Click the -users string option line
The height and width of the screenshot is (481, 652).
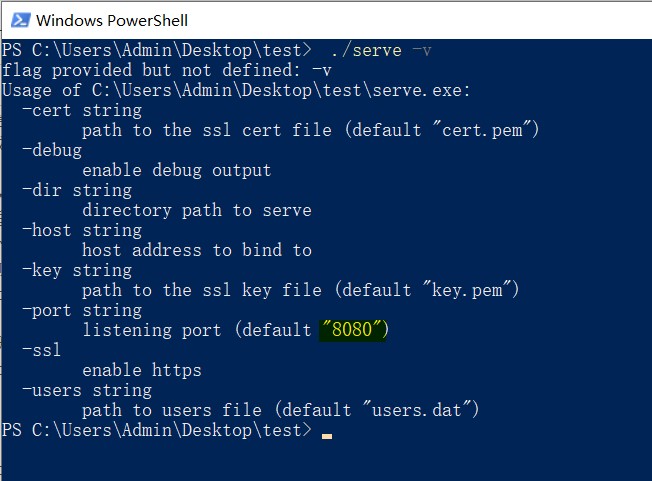pyautogui.click(x=87, y=390)
